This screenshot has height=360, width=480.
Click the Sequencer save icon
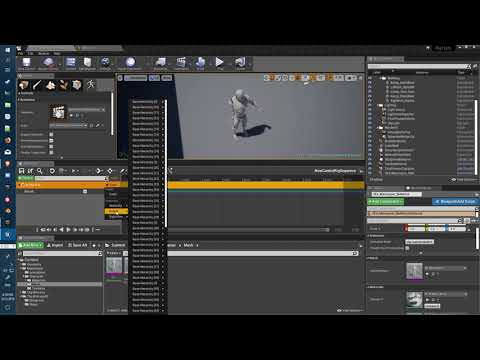click(x=21, y=171)
